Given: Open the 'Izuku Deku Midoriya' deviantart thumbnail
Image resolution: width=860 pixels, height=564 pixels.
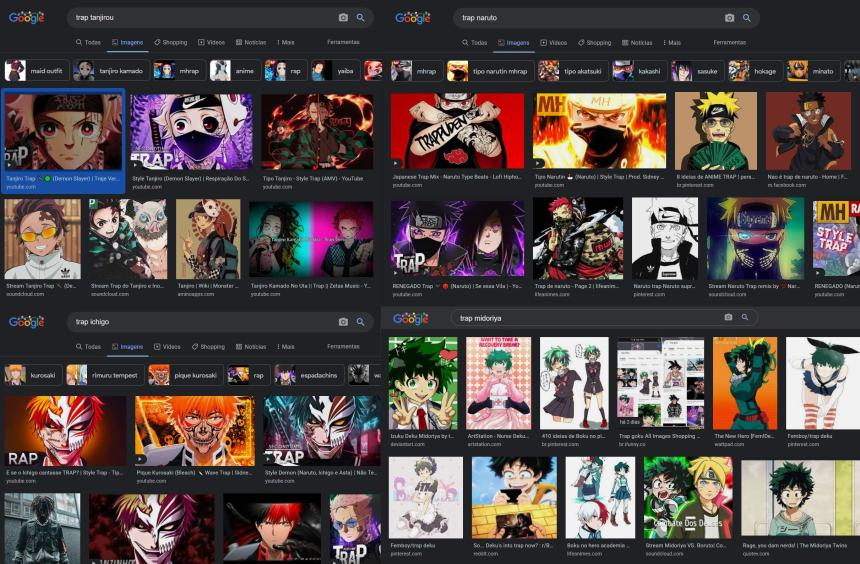Looking at the screenshot, I should point(423,383).
